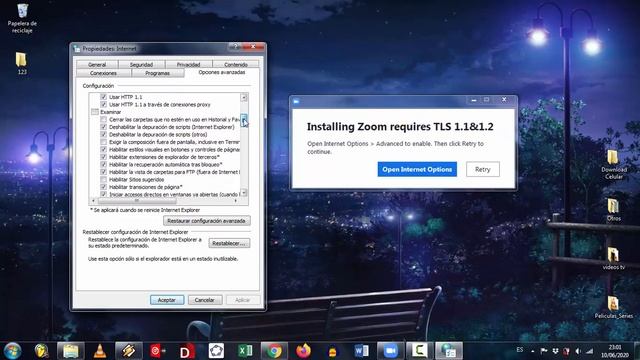The image size is (640, 360).
Task: Open Camtasia from the taskbar
Action: (419, 351)
